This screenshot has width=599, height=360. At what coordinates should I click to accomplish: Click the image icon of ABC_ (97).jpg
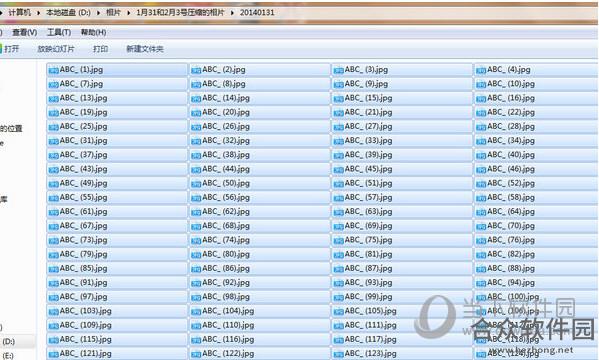[53, 297]
